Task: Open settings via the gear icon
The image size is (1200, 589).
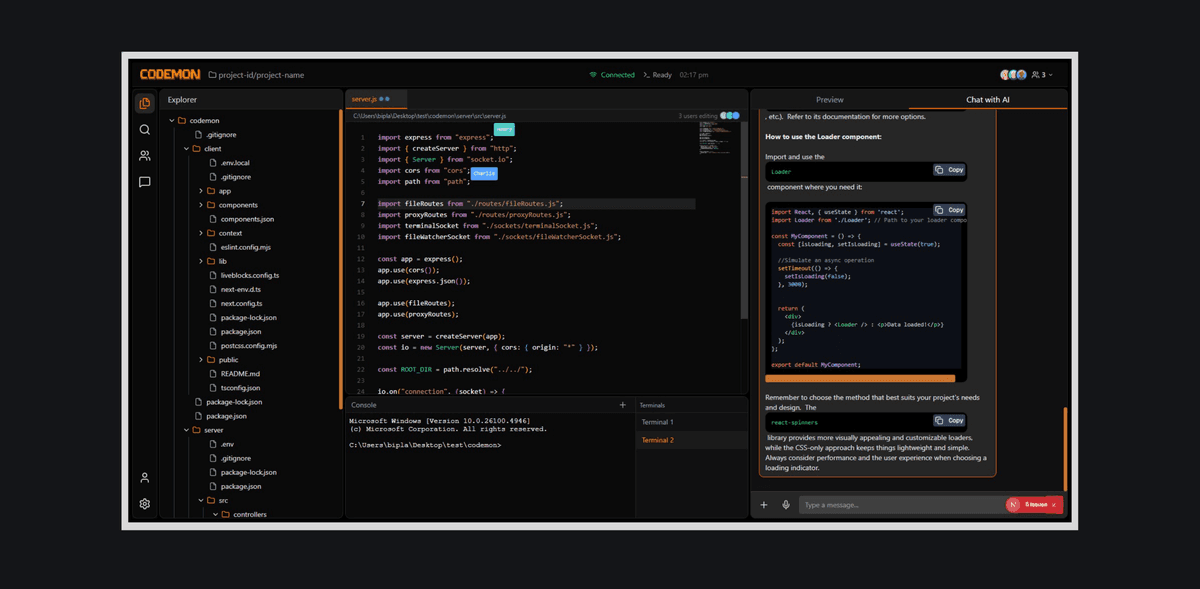Action: (x=145, y=504)
